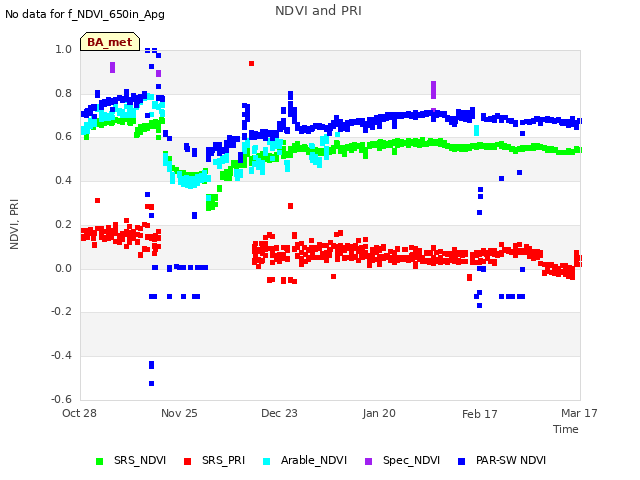This screenshot has width=640, height=480.
Task: Click the -0.6 y-axis tick label
Action: pyautogui.click(x=62, y=399)
